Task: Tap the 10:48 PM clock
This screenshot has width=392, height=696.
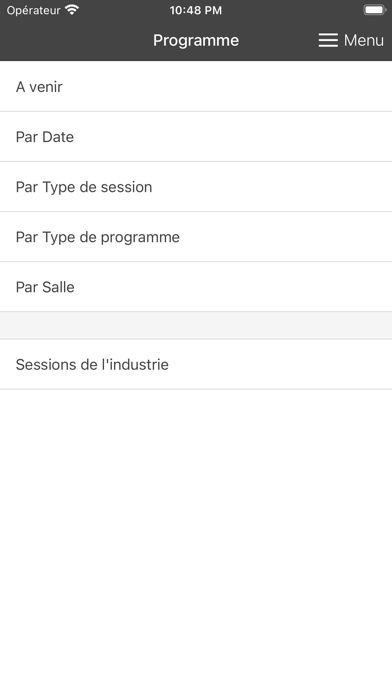Action: coord(196,10)
